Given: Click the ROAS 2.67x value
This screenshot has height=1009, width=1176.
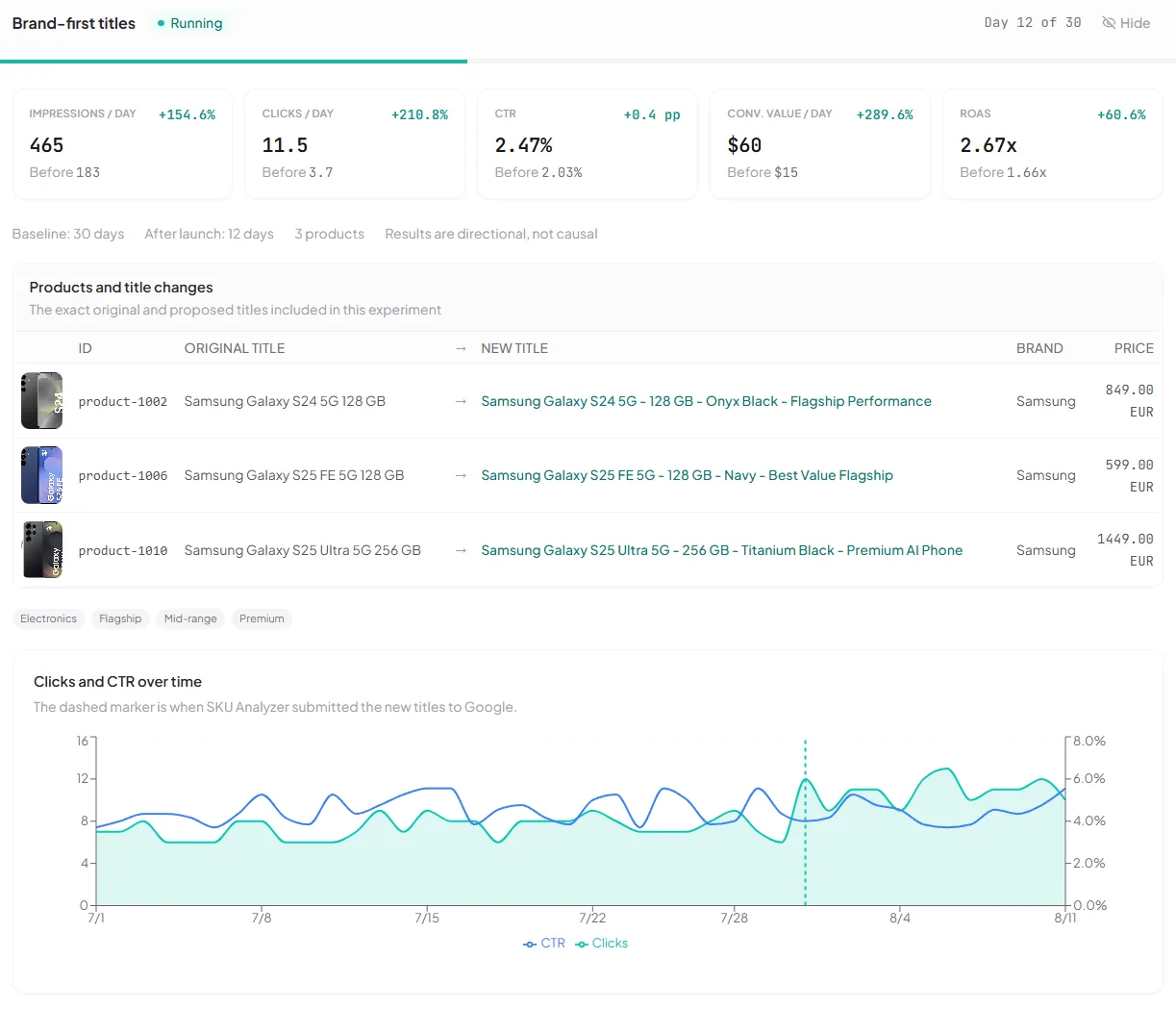Looking at the screenshot, I should pos(988,145).
